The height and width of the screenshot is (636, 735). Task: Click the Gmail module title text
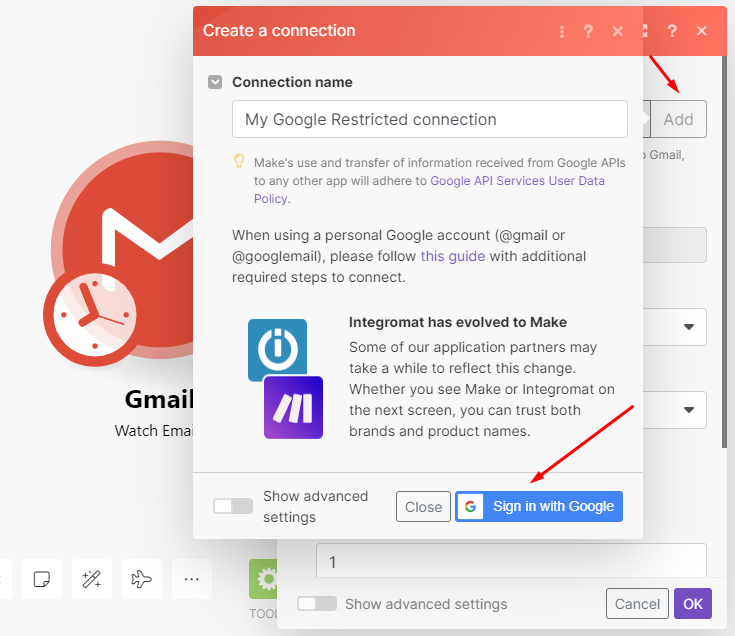point(159,399)
